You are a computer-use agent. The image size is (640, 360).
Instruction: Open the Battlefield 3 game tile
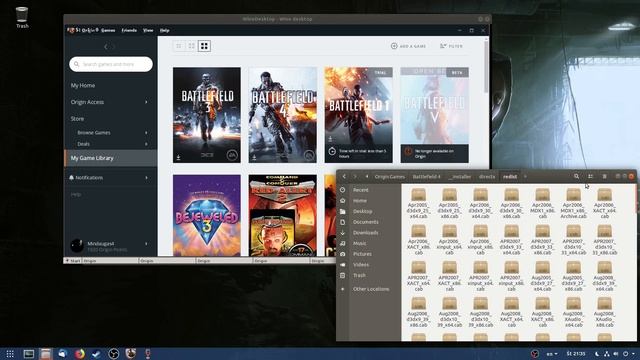(207, 115)
